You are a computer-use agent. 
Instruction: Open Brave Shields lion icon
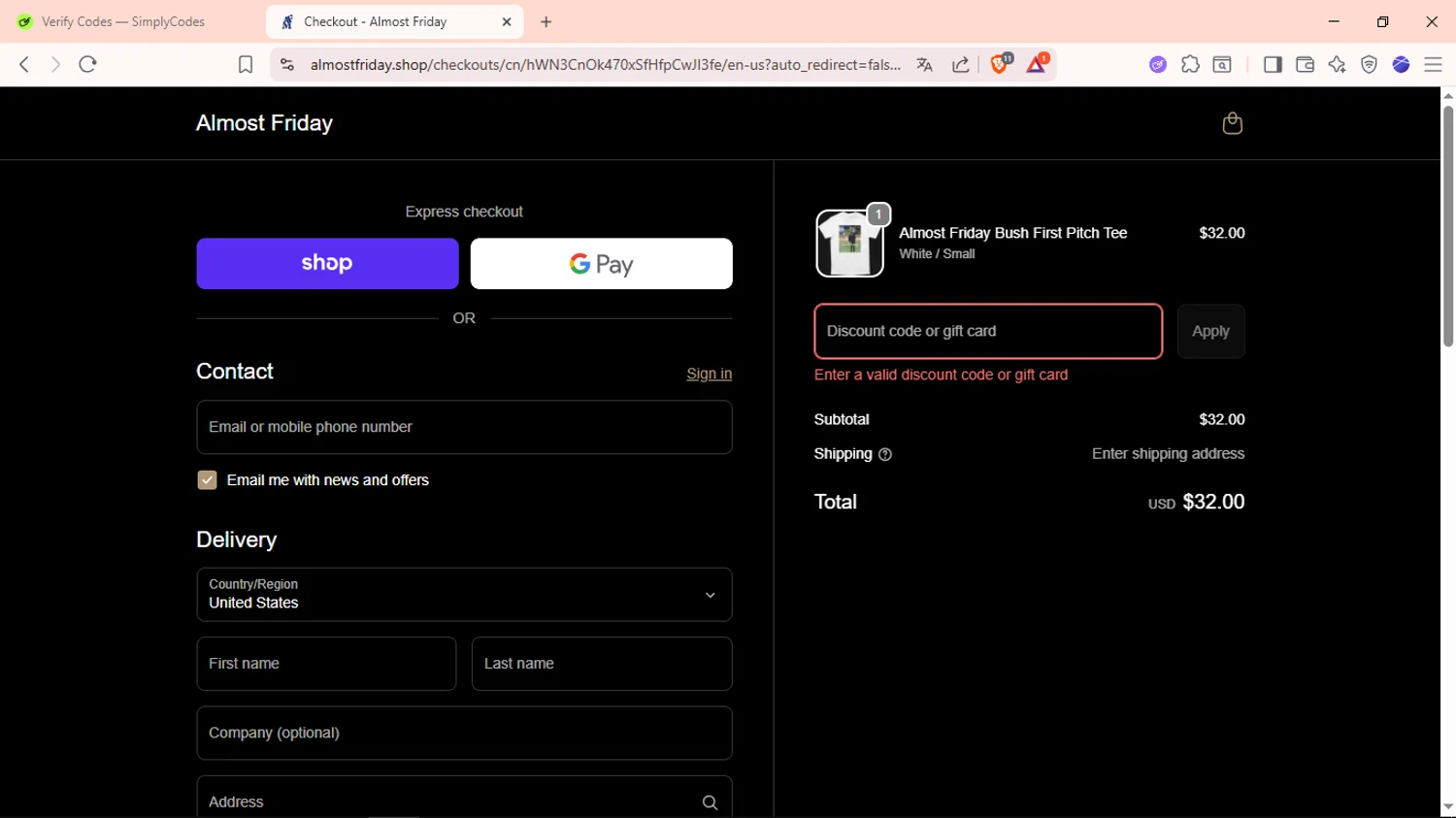1000,64
